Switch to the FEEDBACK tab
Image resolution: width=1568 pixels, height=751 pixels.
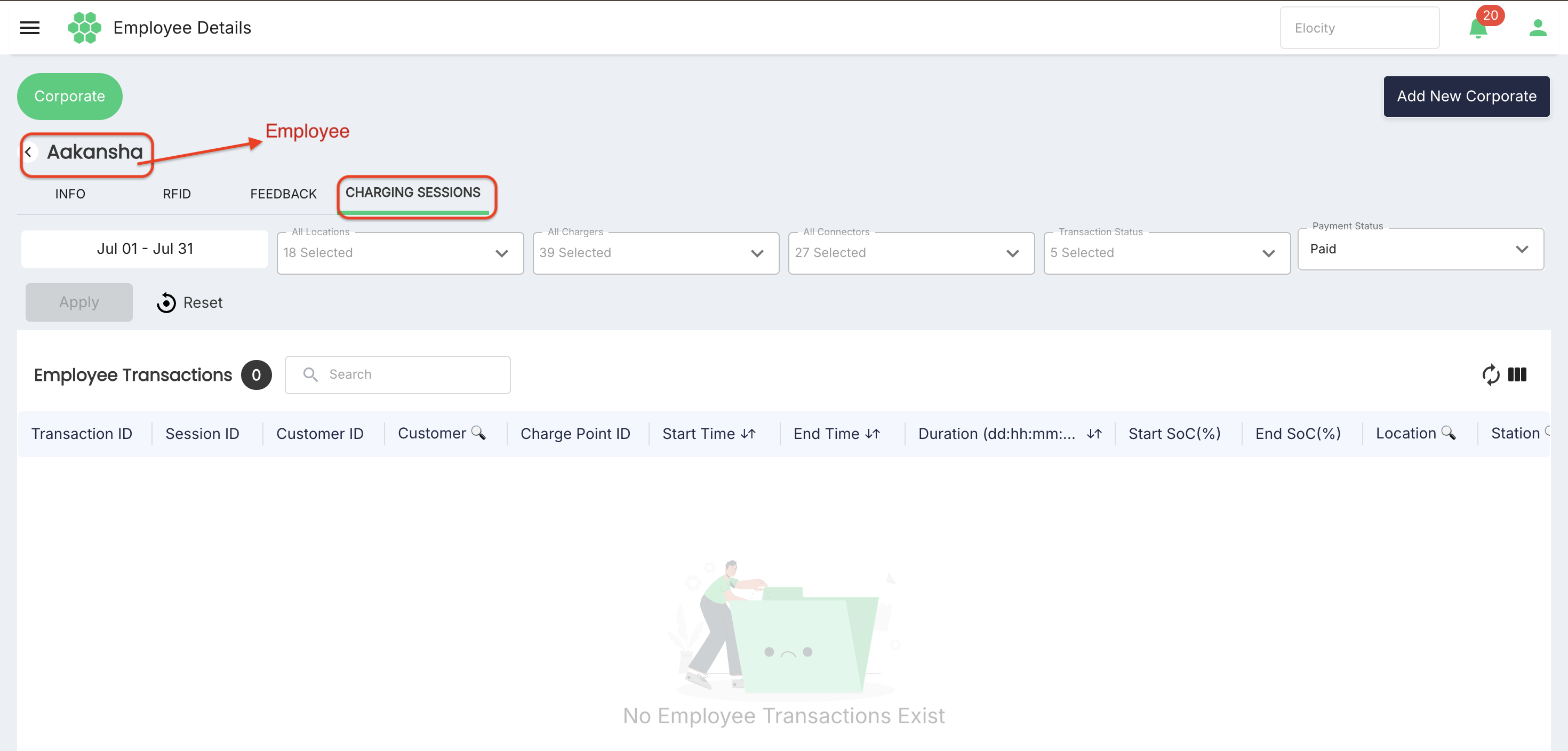point(283,194)
